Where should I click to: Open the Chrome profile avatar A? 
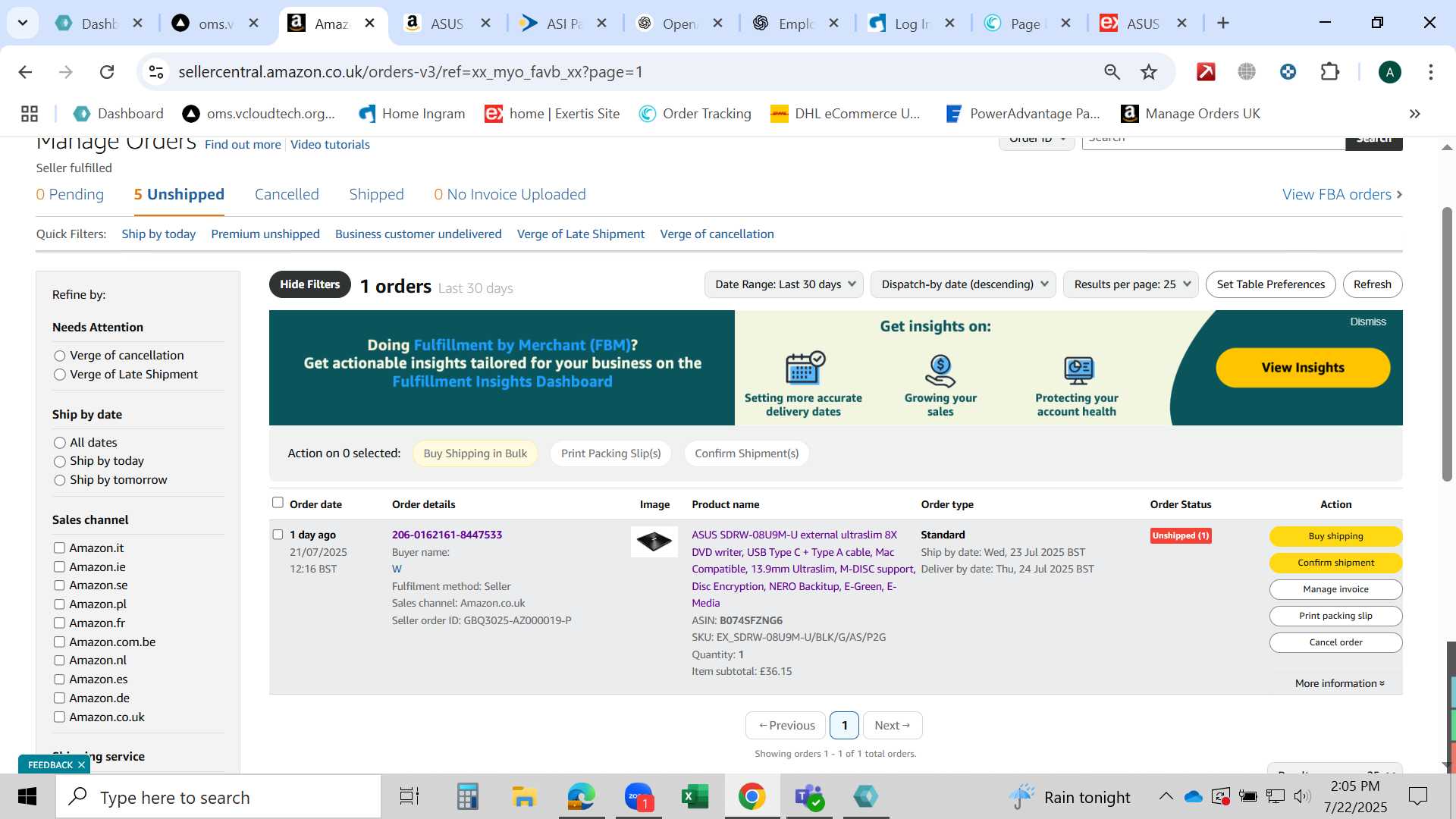pyautogui.click(x=1389, y=72)
